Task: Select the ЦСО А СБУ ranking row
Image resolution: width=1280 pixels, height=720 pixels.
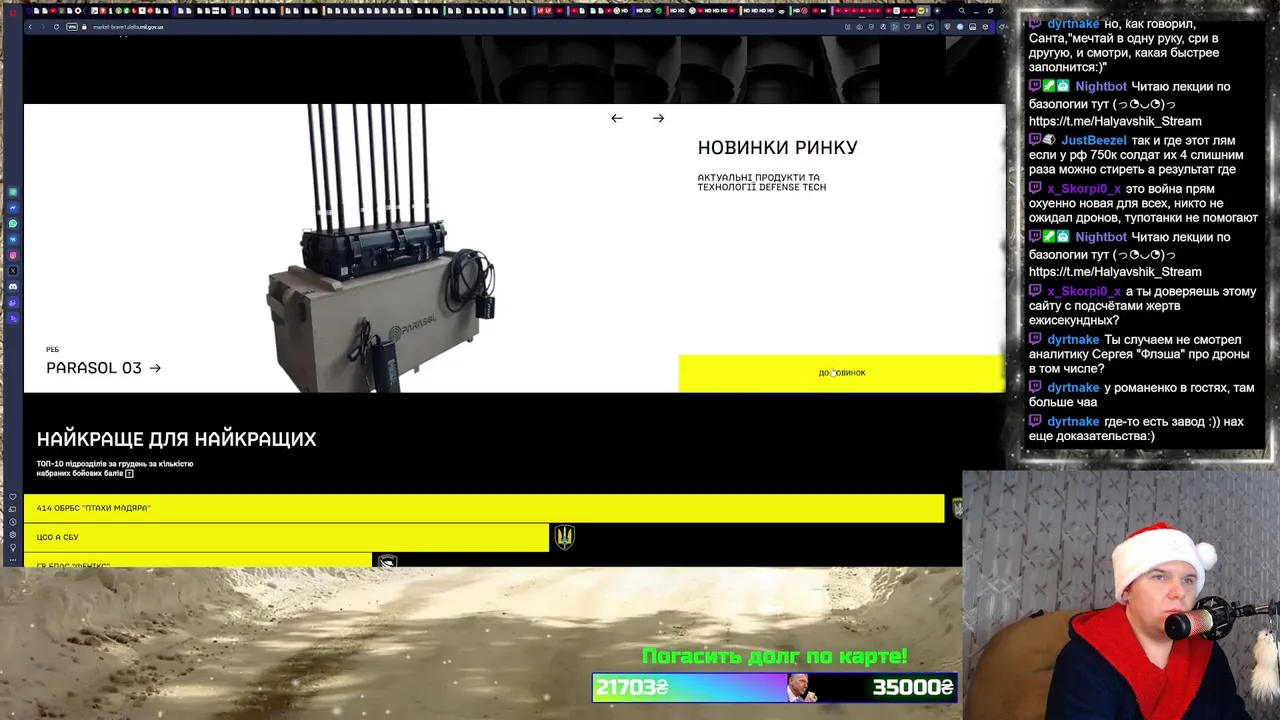Action: (x=286, y=537)
